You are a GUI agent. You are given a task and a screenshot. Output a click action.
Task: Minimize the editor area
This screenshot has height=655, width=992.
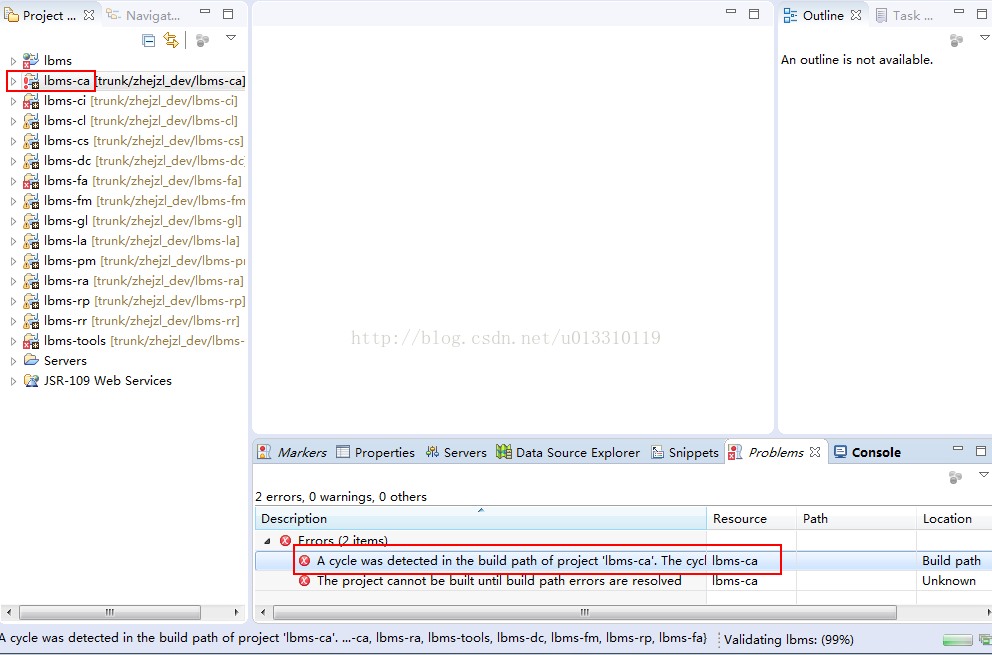click(731, 12)
